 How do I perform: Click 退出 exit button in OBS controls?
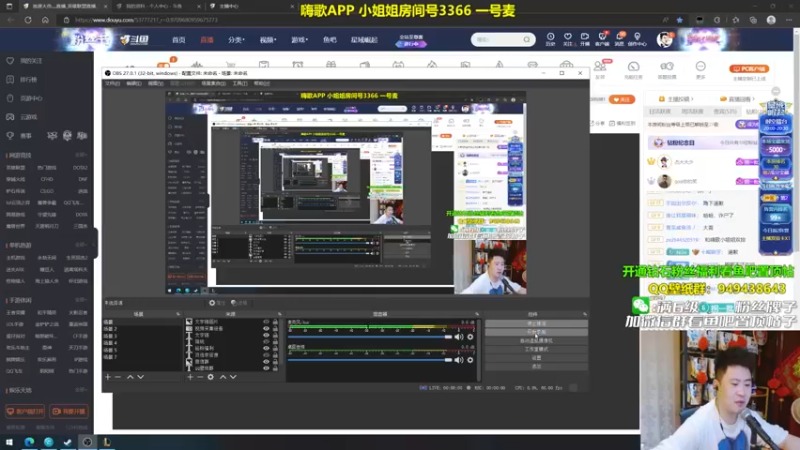[x=536, y=366]
